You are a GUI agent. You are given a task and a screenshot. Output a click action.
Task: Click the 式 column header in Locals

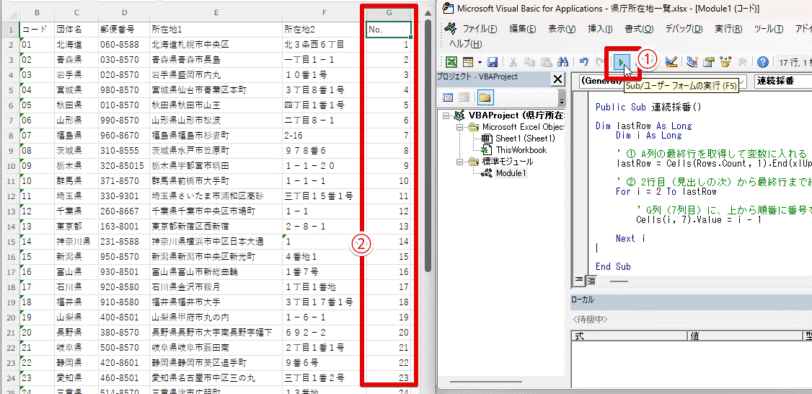[629, 337]
